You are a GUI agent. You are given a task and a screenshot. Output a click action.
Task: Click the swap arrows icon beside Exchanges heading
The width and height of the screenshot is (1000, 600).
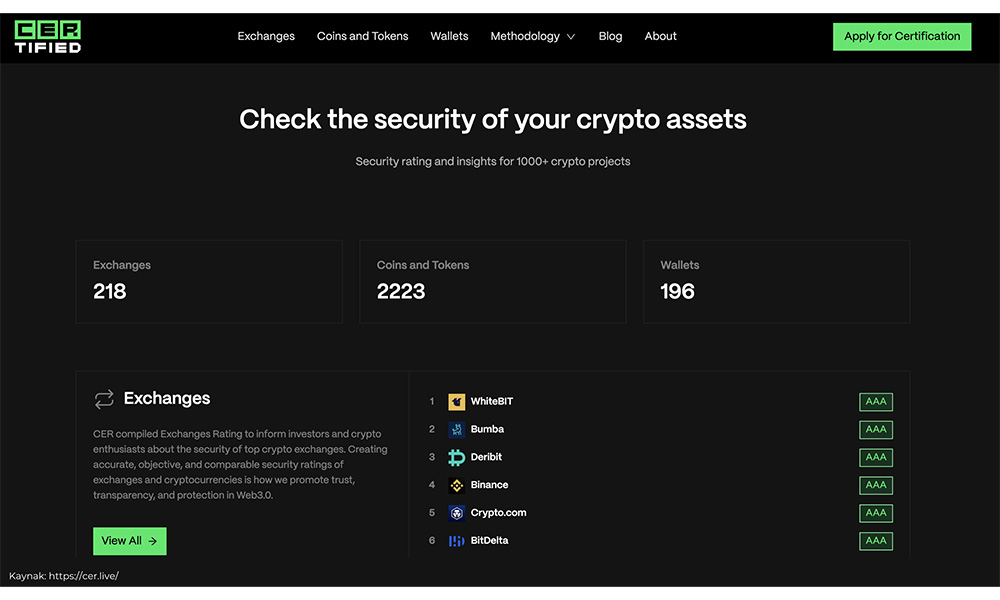pyautogui.click(x=104, y=399)
